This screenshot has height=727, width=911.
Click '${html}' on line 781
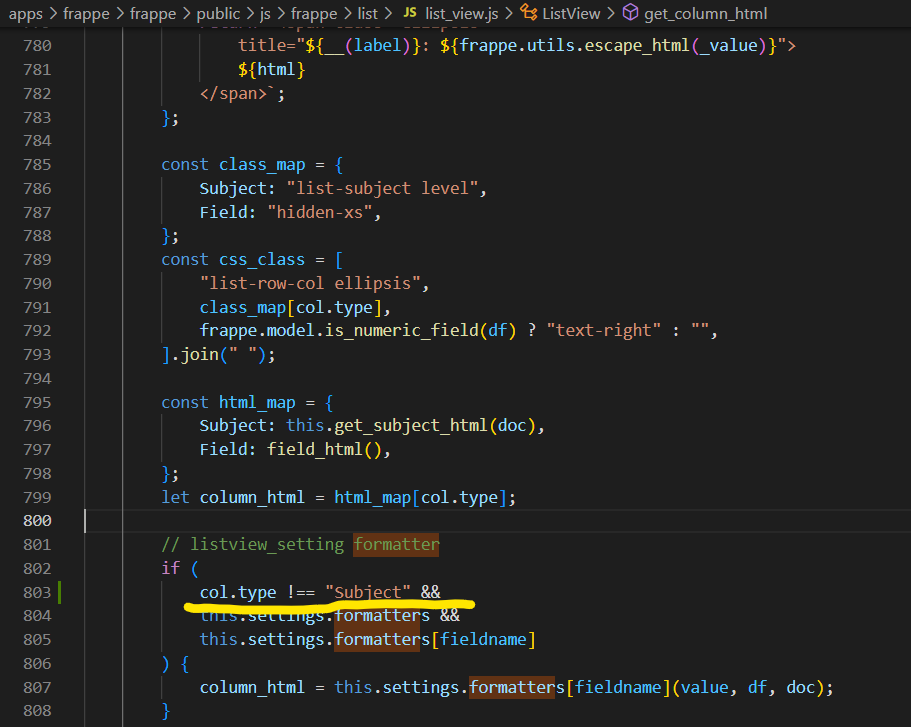[x=271, y=70]
